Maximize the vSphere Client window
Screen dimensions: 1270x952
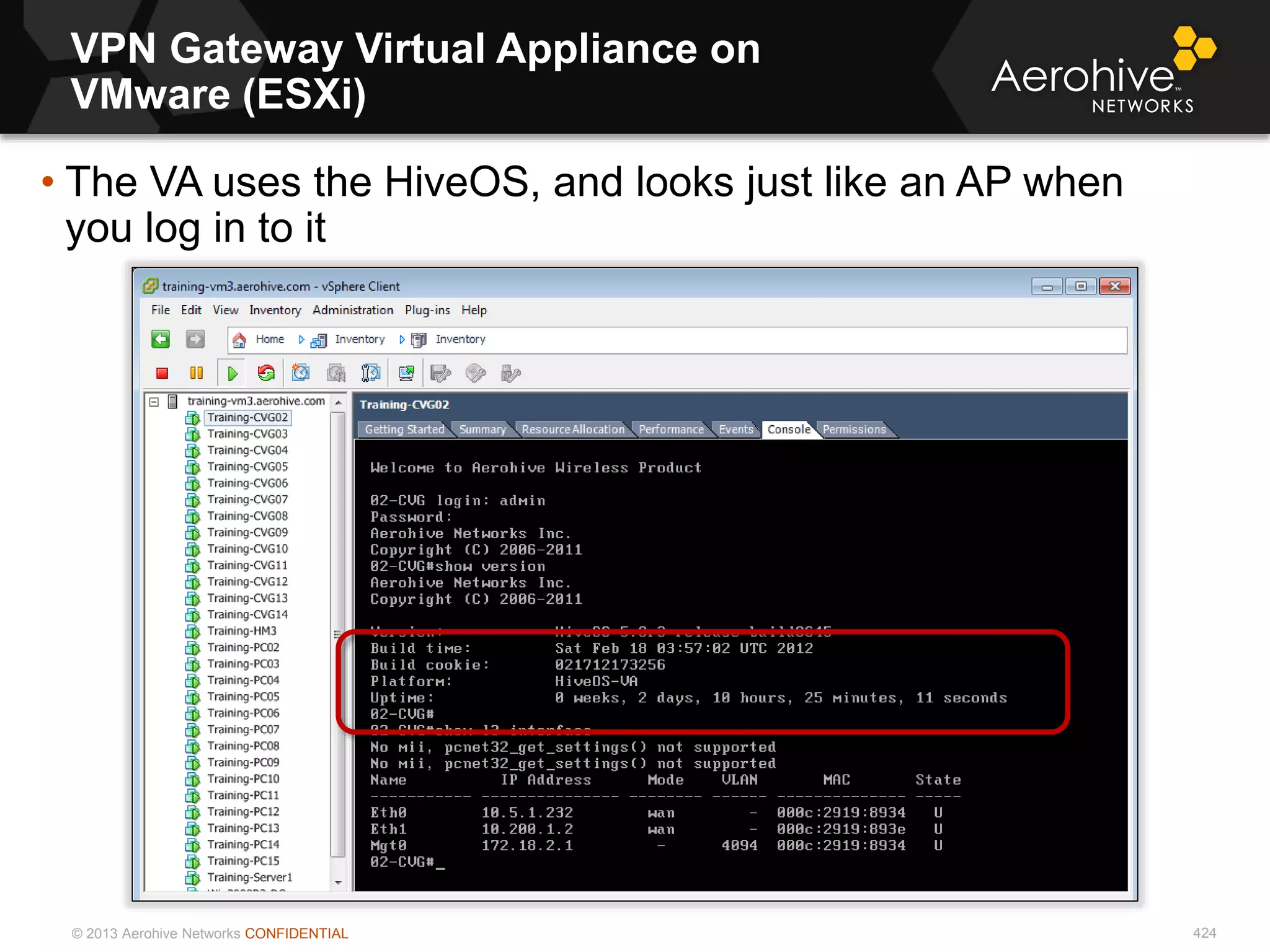[1081, 286]
